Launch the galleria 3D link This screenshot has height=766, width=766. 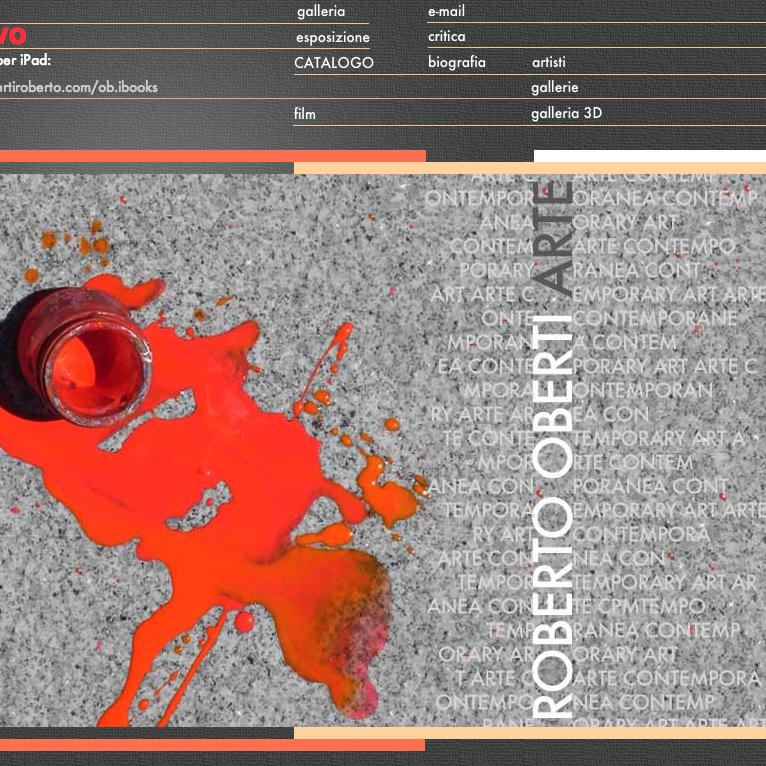click(x=567, y=113)
